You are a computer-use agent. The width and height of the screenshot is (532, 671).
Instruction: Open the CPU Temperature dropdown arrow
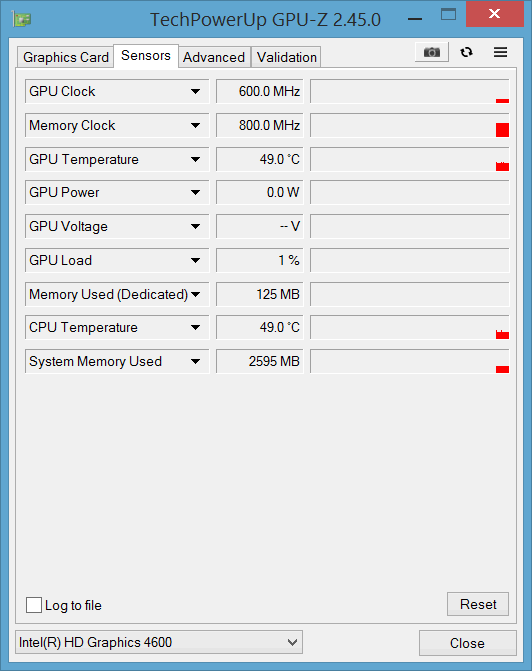click(x=196, y=327)
